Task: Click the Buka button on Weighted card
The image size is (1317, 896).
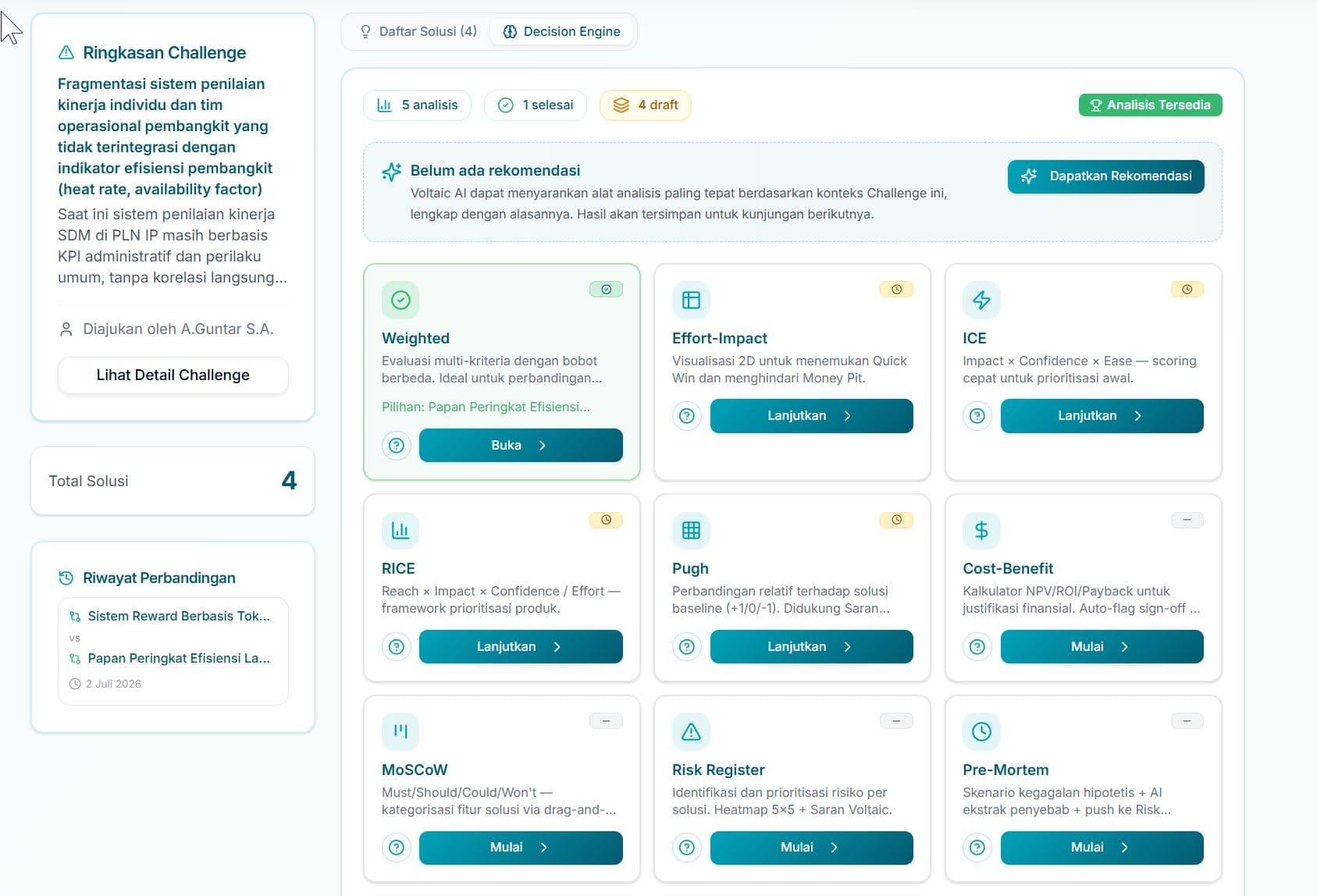Action: (x=521, y=446)
